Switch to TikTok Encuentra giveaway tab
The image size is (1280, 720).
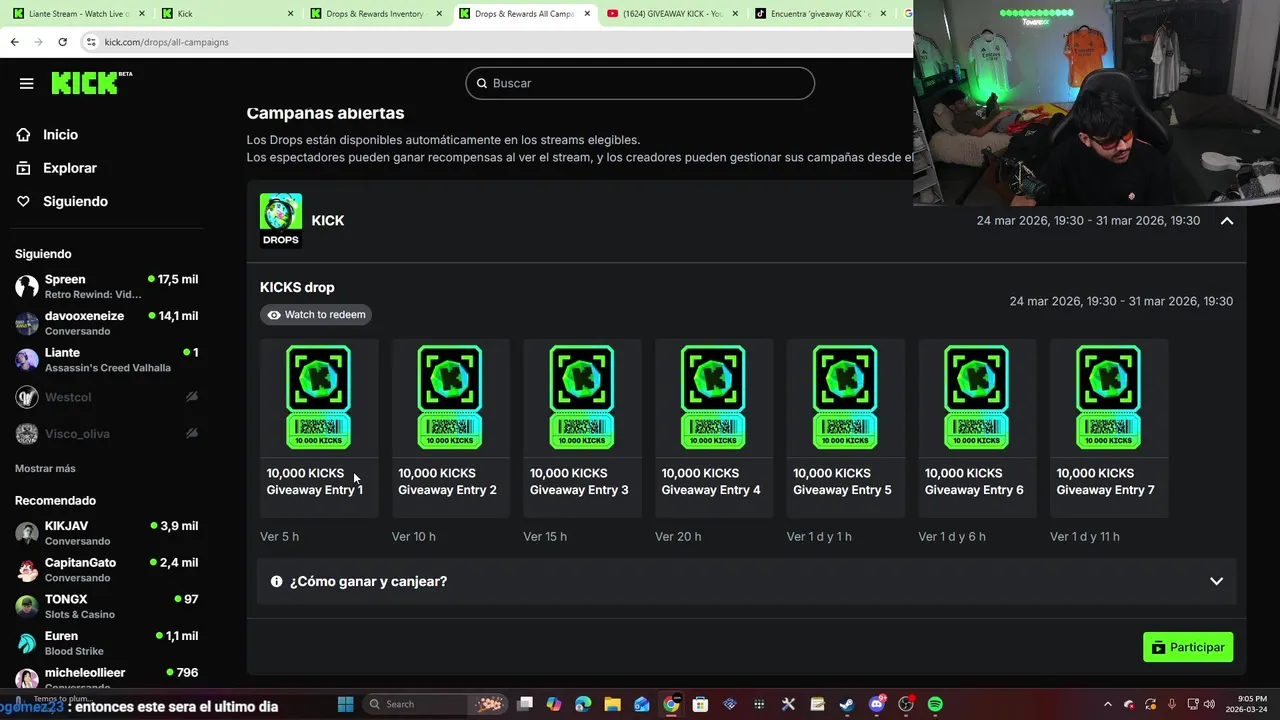[820, 14]
